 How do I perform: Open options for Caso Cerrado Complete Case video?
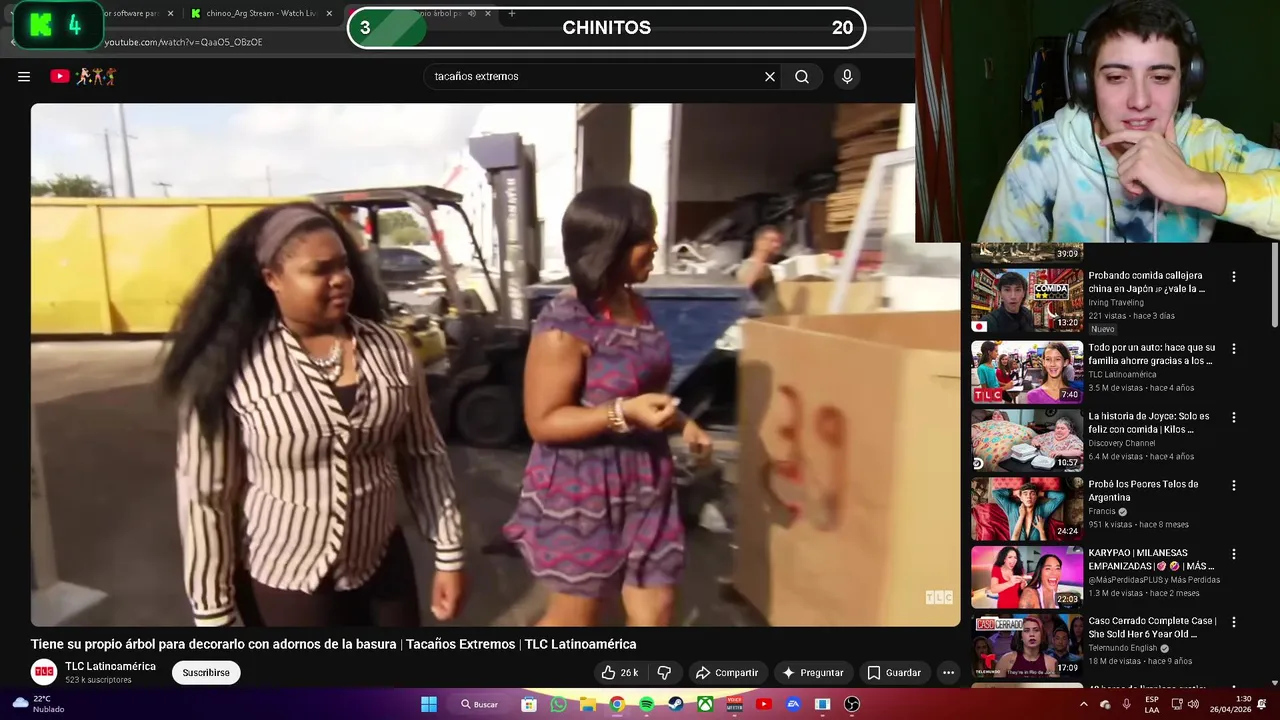pyautogui.click(x=1233, y=622)
